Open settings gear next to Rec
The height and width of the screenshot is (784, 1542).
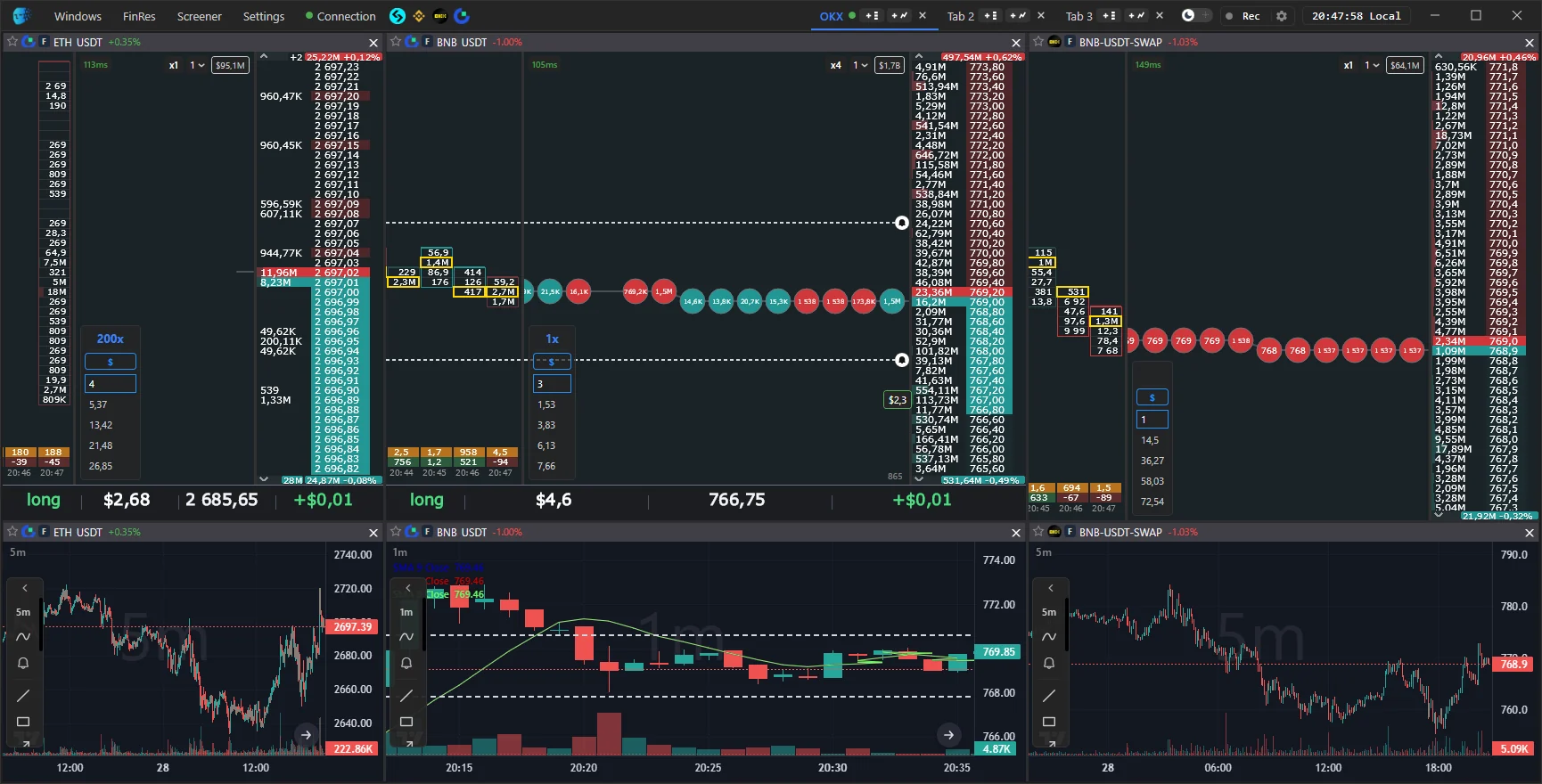pyautogui.click(x=1282, y=16)
